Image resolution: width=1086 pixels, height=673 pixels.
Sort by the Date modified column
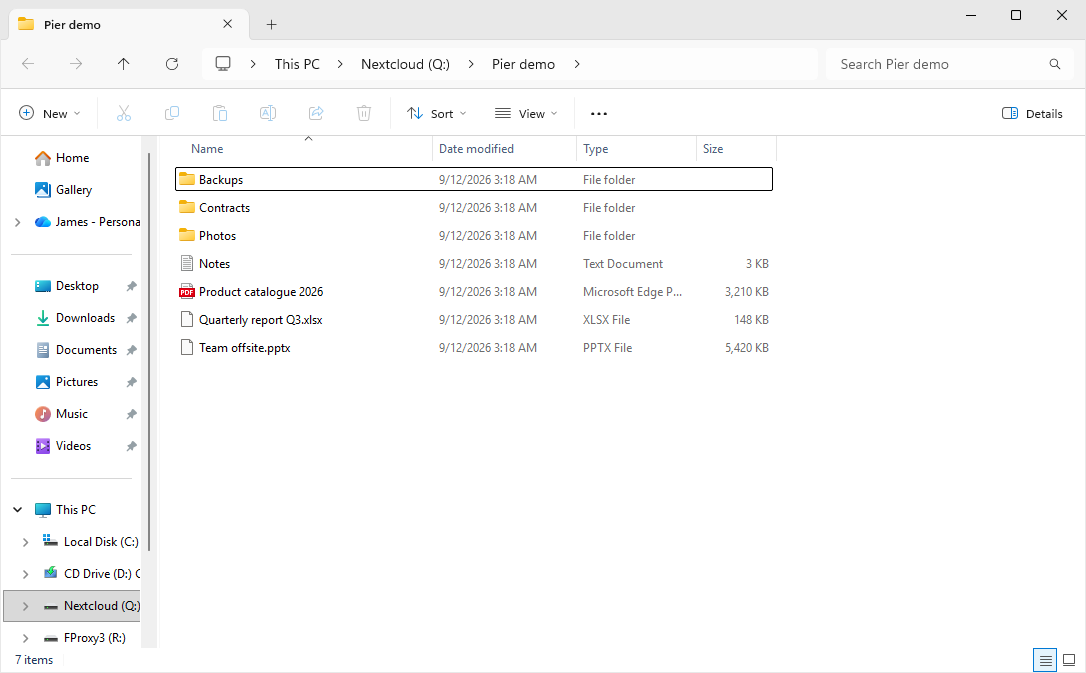tap(504, 149)
